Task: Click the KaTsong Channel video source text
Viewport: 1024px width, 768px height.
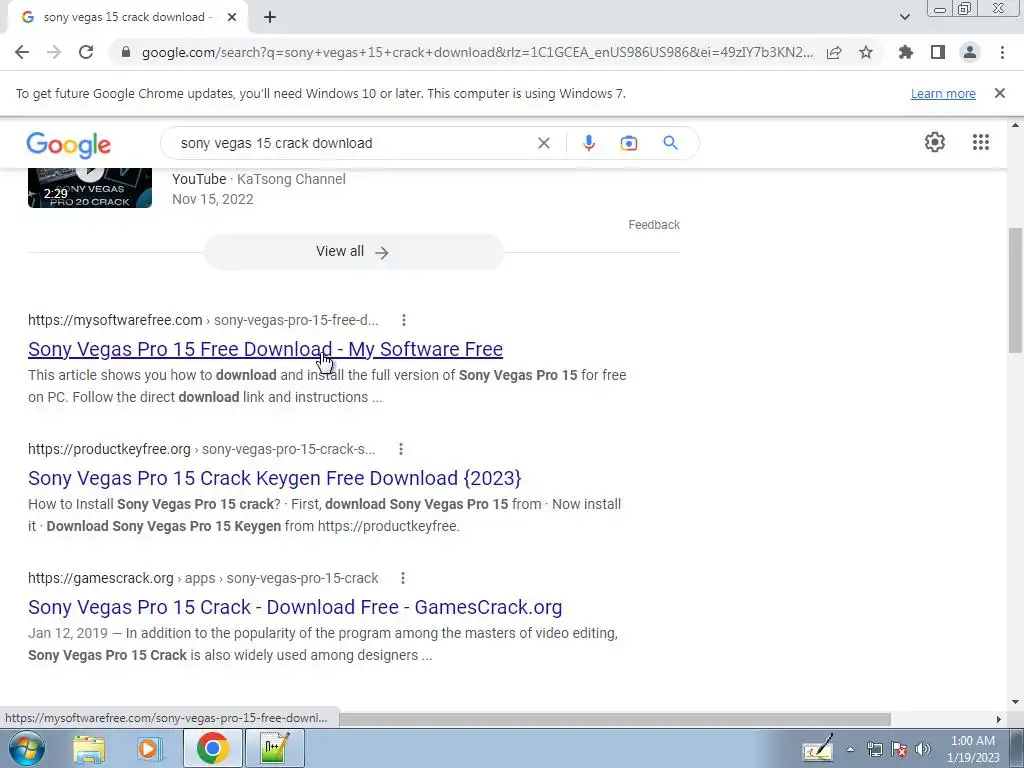Action: pos(291,179)
